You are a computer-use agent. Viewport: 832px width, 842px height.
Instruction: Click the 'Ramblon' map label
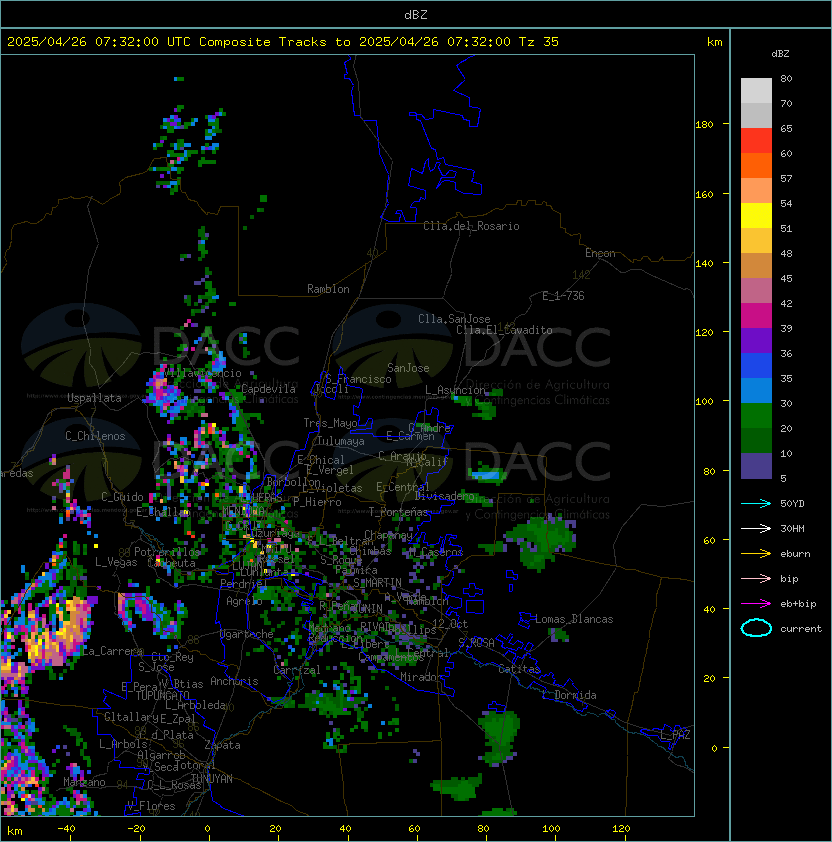pyautogui.click(x=328, y=289)
